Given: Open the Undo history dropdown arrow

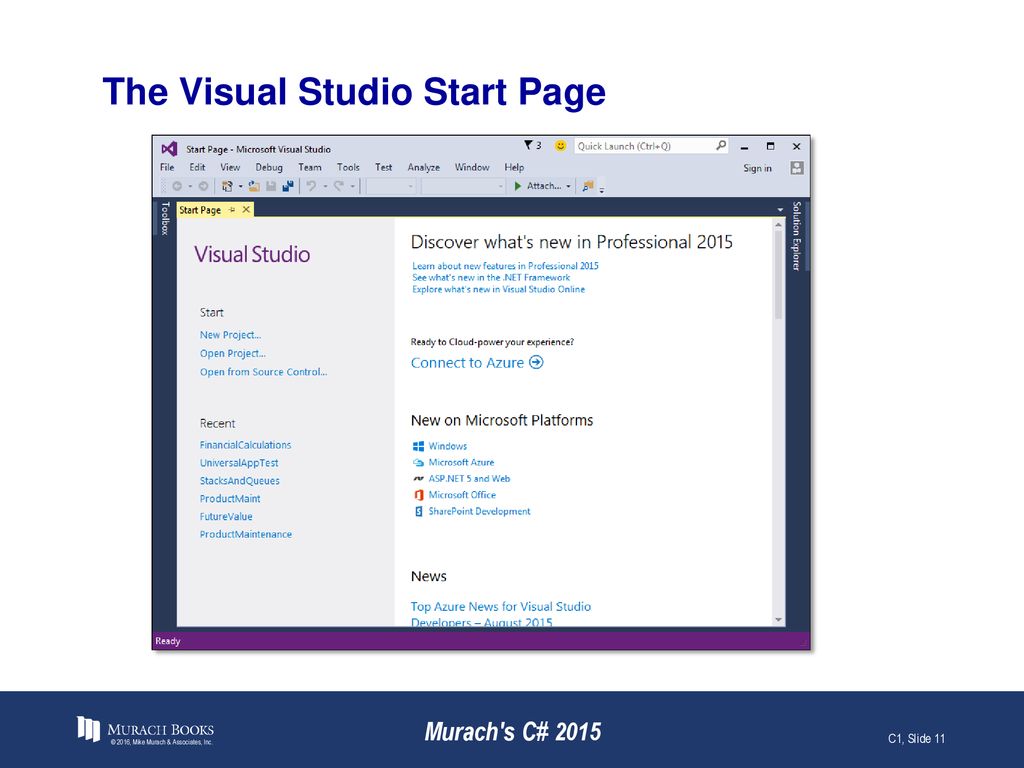Looking at the screenshot, I should pyautogui.click(x=325, y=187).
